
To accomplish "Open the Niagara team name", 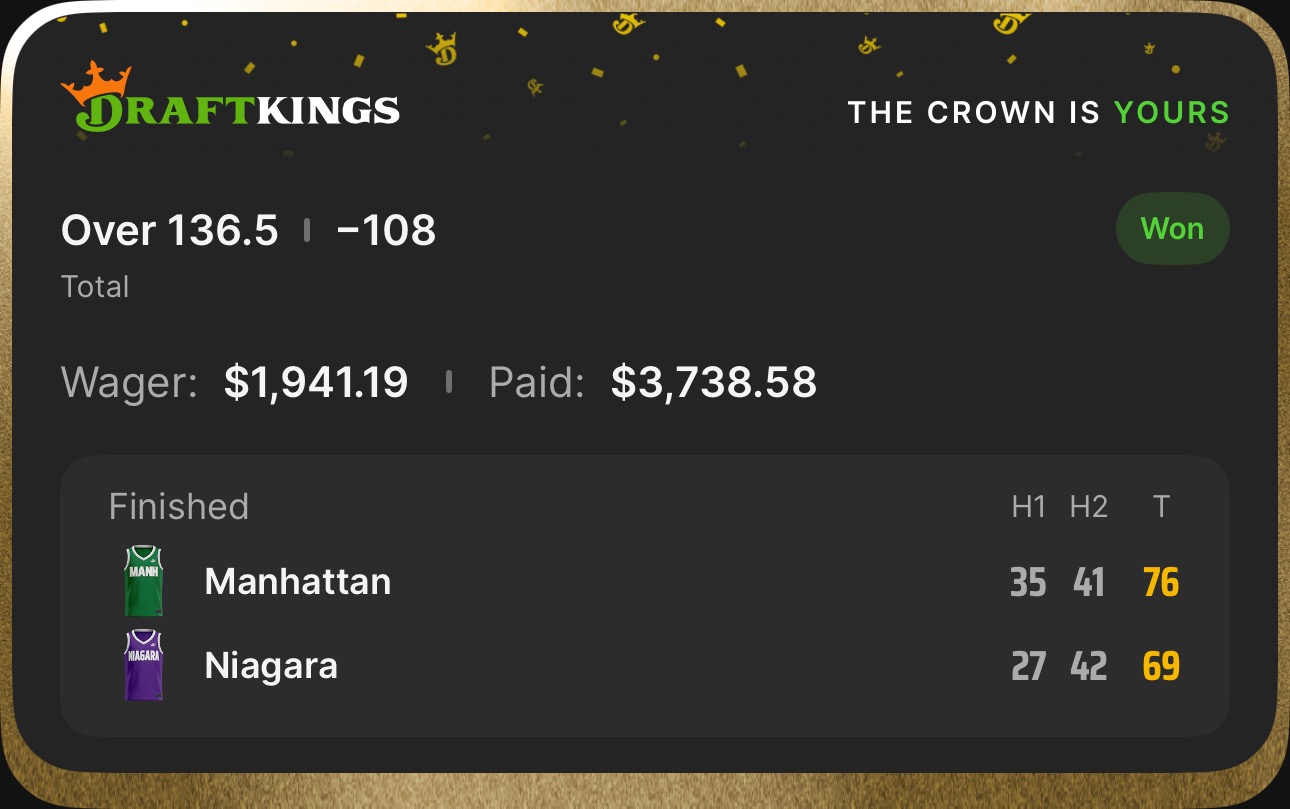I will point(271,666).
